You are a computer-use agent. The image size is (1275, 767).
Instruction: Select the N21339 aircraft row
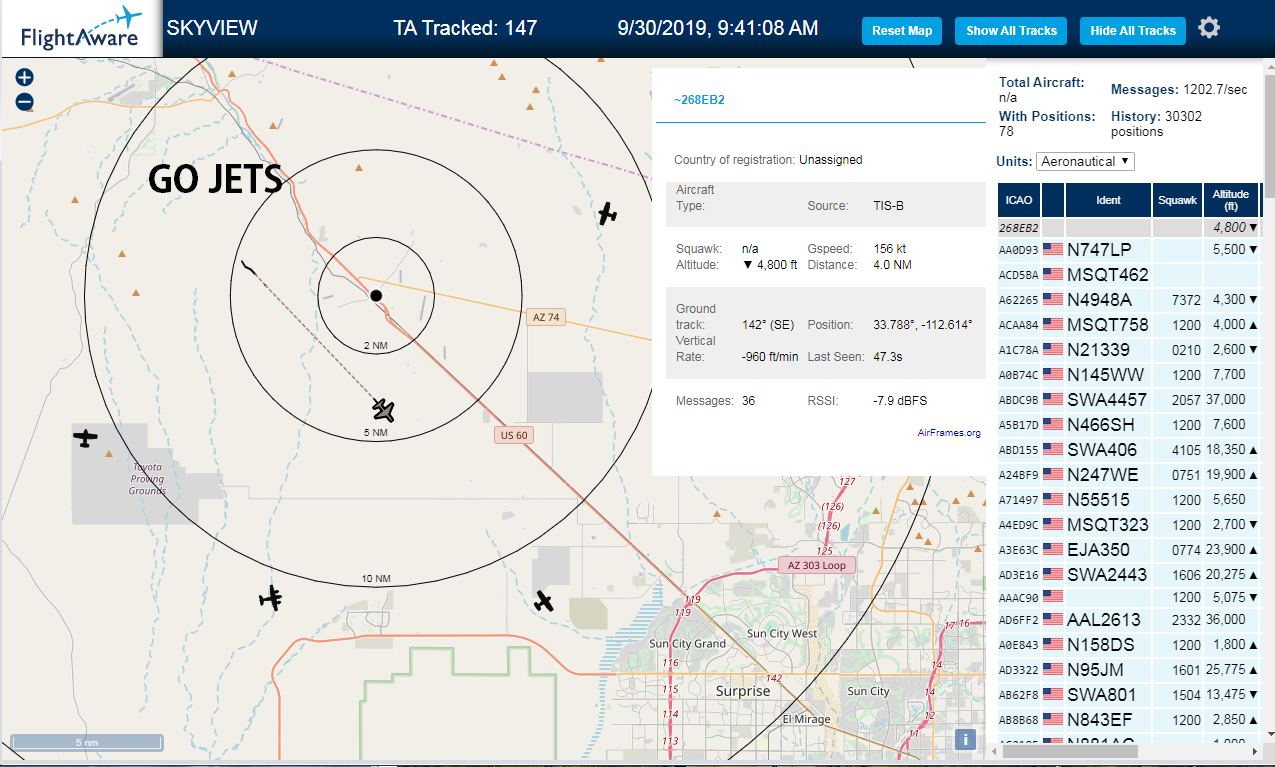pyautogui.click(x=1129, y=350)
